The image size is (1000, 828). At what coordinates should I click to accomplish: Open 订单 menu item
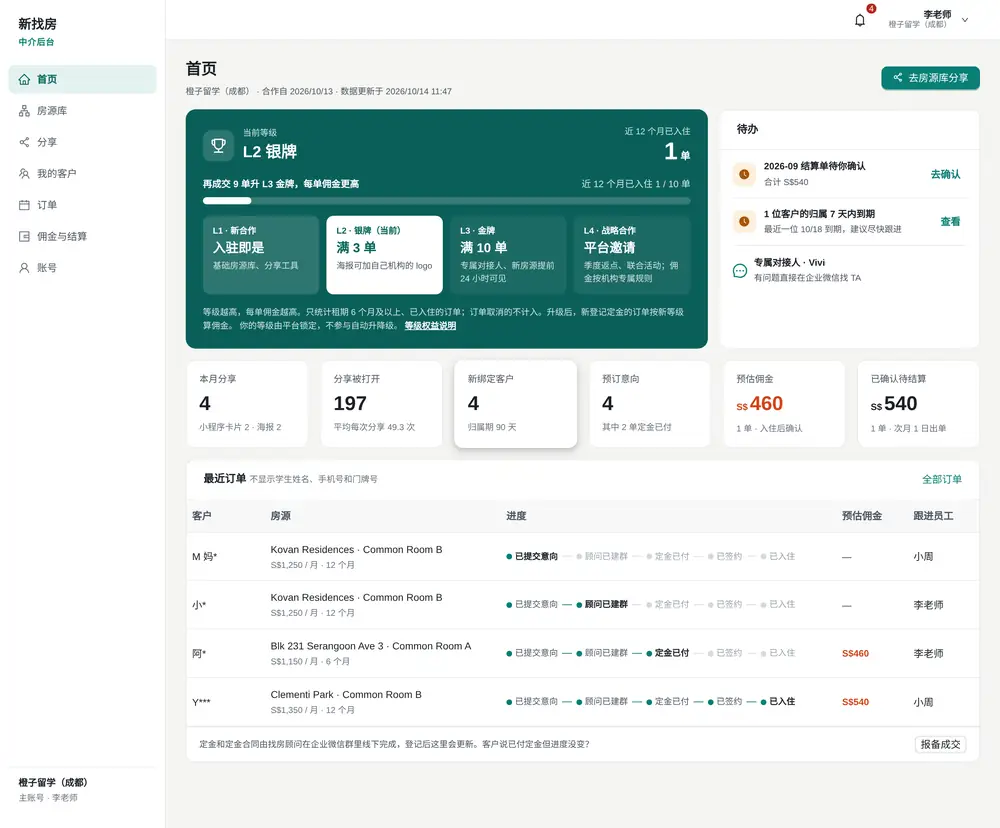point(82,205)
